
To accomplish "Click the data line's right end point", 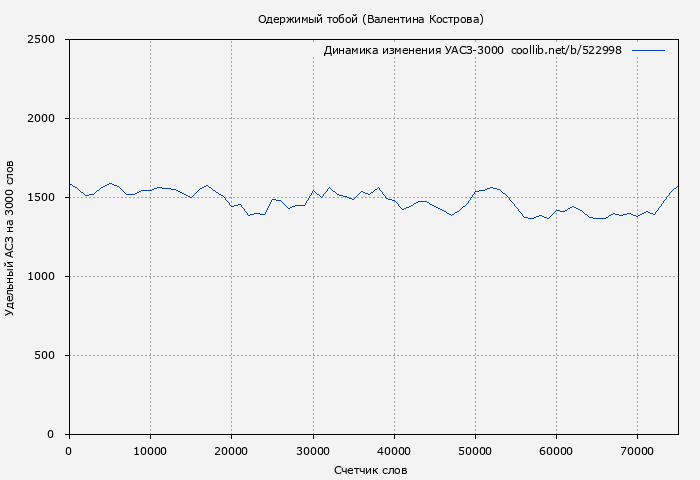I will click(678, 186).
